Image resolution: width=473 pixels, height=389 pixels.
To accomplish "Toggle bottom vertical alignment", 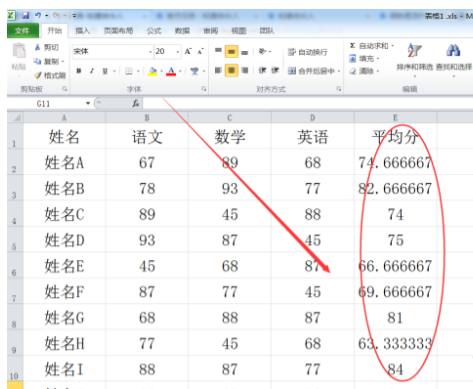I will [x=245, y=52].
